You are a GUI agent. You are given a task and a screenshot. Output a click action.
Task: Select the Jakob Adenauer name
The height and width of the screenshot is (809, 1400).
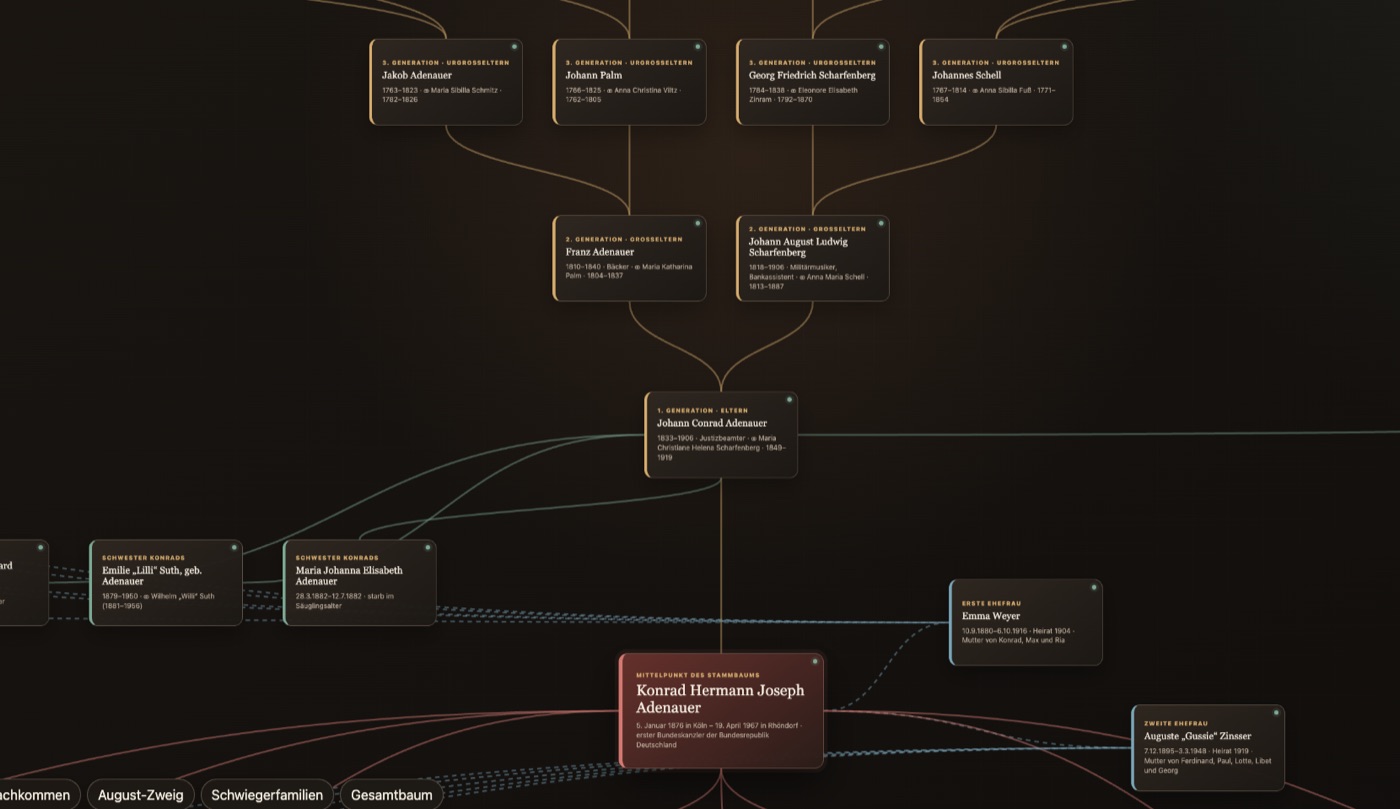[x=417, y=75]
